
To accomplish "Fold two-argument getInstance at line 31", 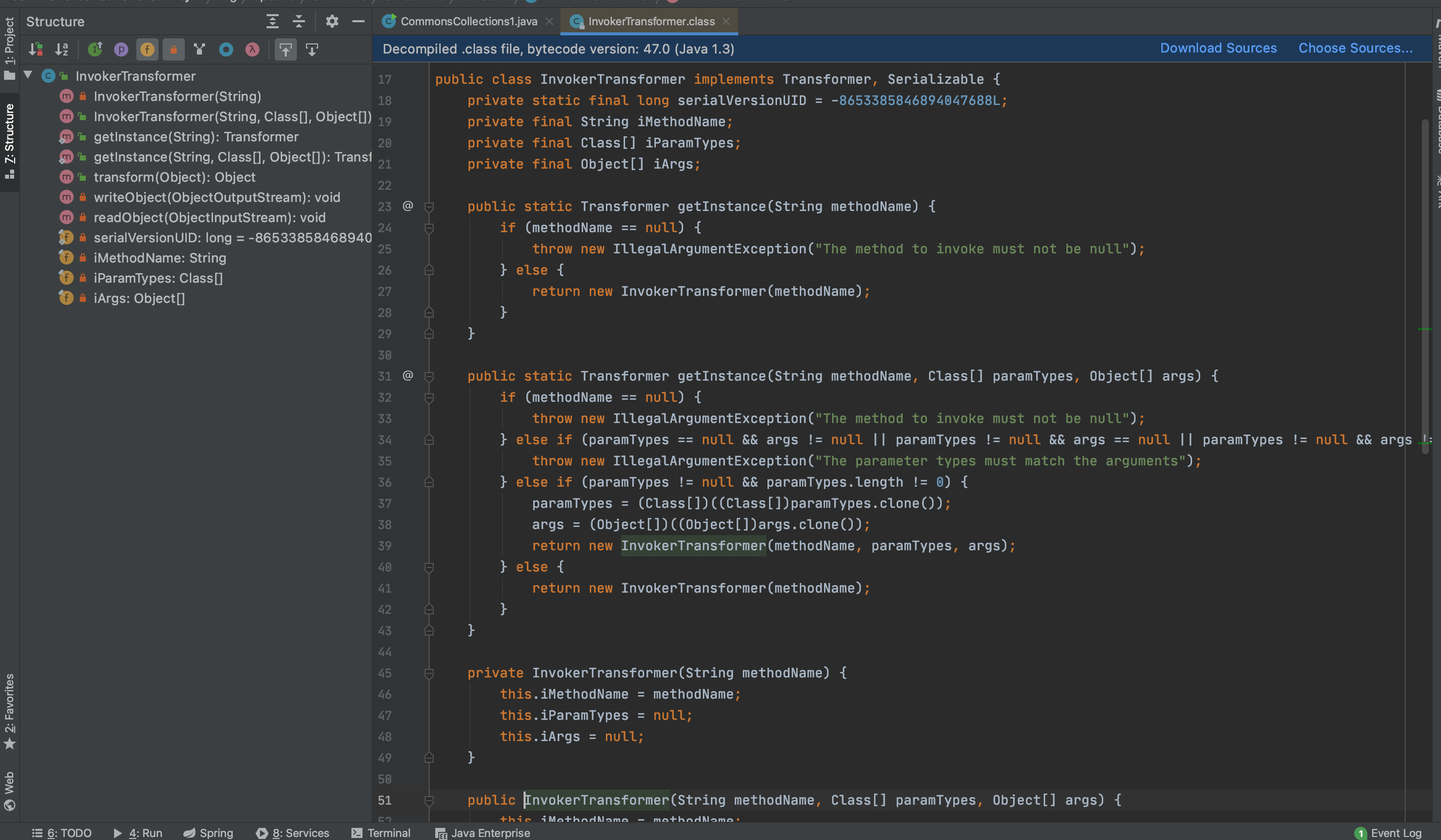I will pos(429,377).
